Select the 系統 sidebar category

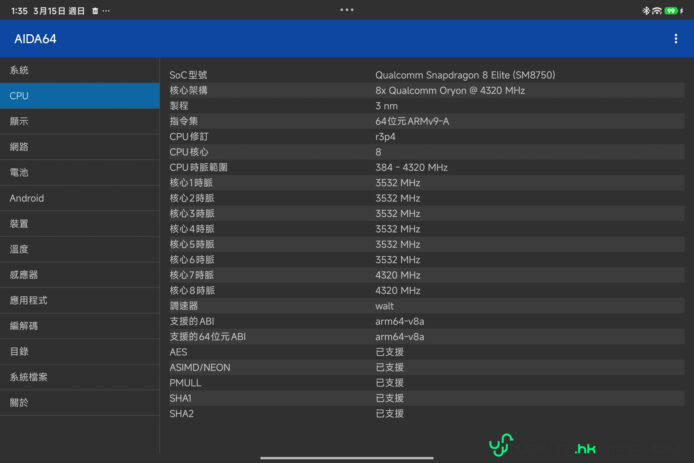[x=19, y=70]
